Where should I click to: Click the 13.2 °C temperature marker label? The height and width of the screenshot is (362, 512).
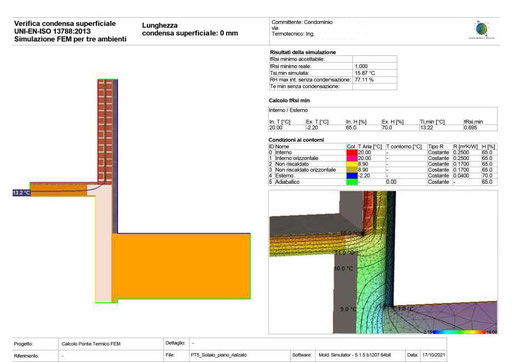click(21, 193)
